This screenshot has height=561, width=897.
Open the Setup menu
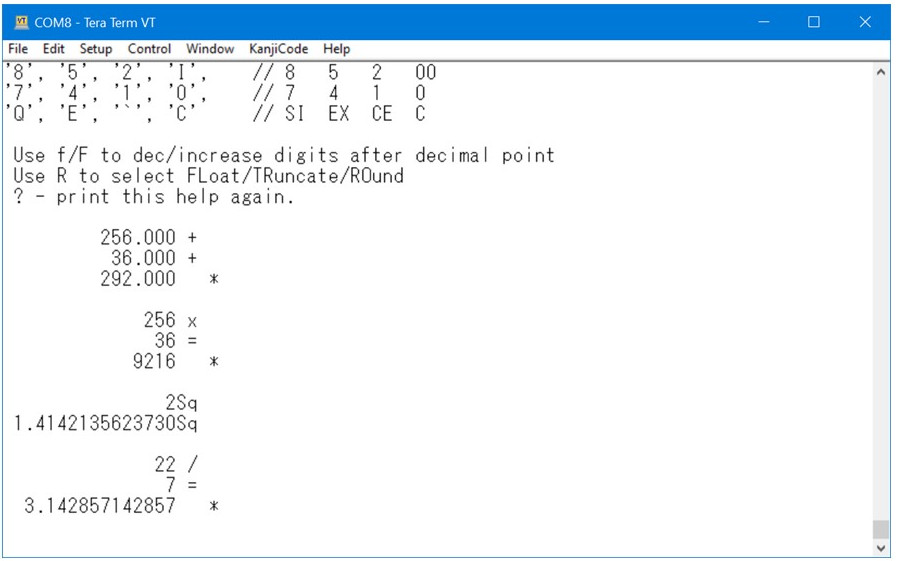pyautogui.click(x=96, y=49)
